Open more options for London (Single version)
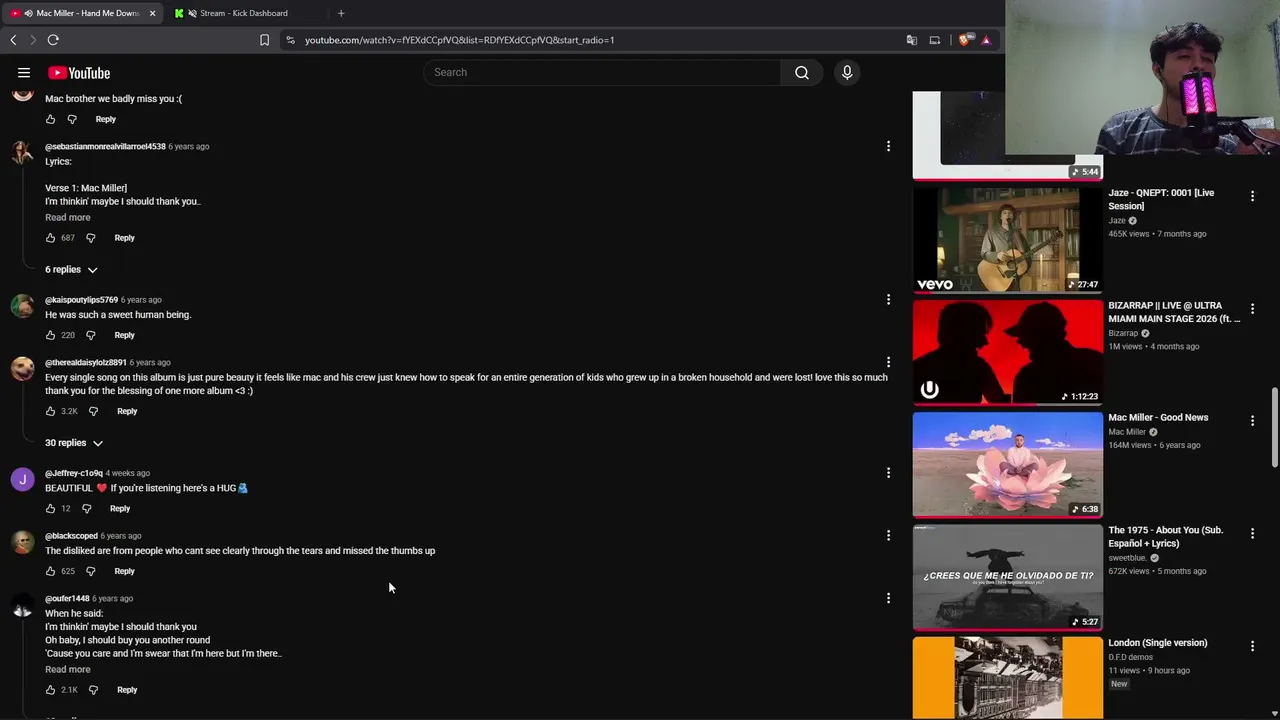This screenshot has width=1280, height=720. 1252,647
